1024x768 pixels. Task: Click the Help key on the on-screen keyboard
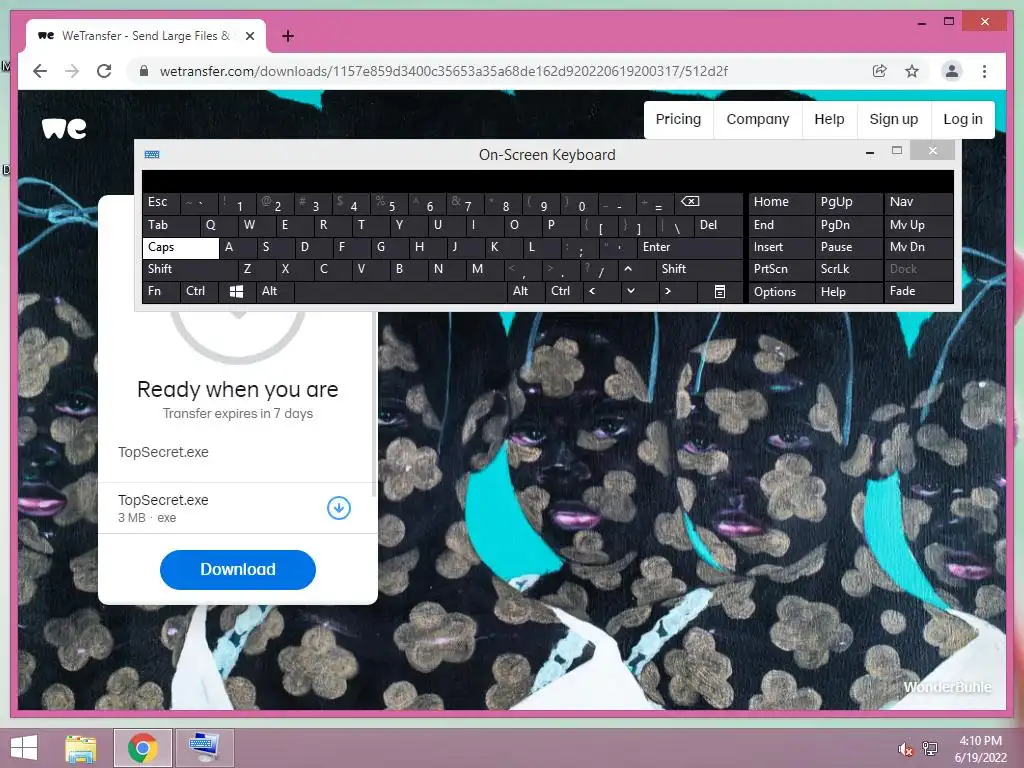click(x=848, y=291)
